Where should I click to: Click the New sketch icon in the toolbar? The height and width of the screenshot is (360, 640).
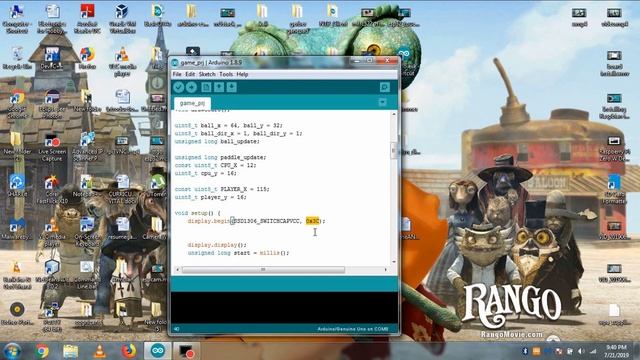point(206,87)
